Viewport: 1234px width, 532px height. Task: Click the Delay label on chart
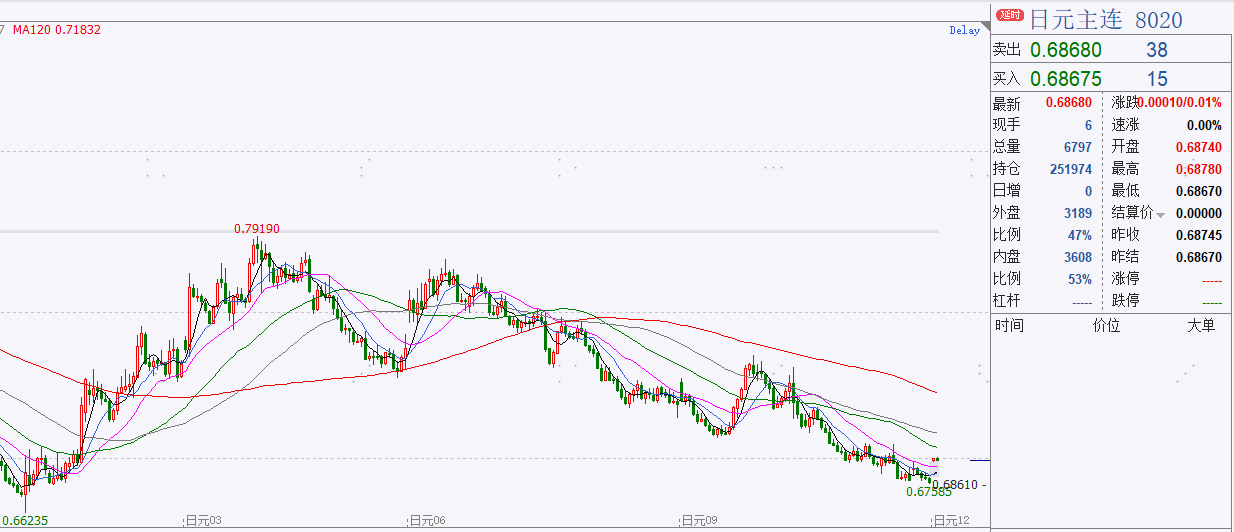point(965,31)
